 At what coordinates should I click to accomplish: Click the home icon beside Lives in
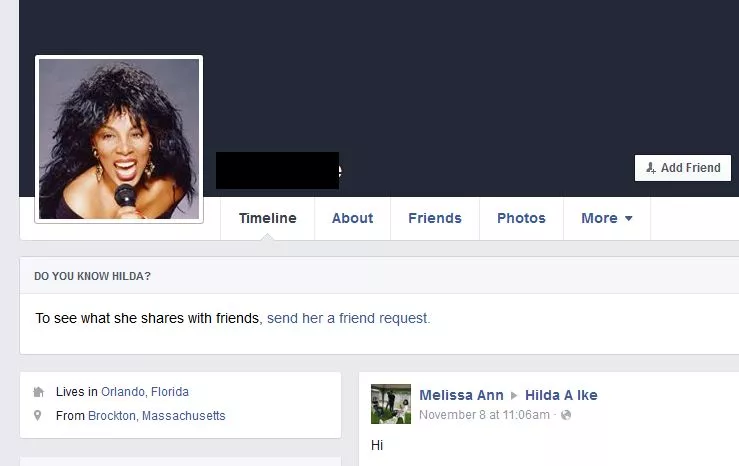click(39, 392)
